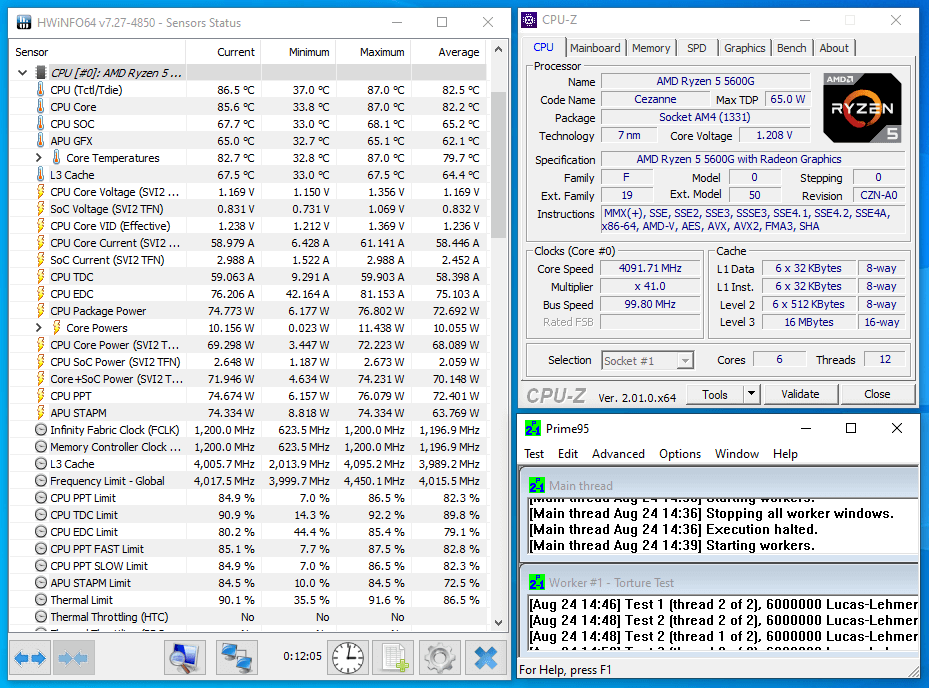The height and width of the screenshot is (688, 929).
Task: Click the Validate button in CPU-Z
Action: (800, 394)
